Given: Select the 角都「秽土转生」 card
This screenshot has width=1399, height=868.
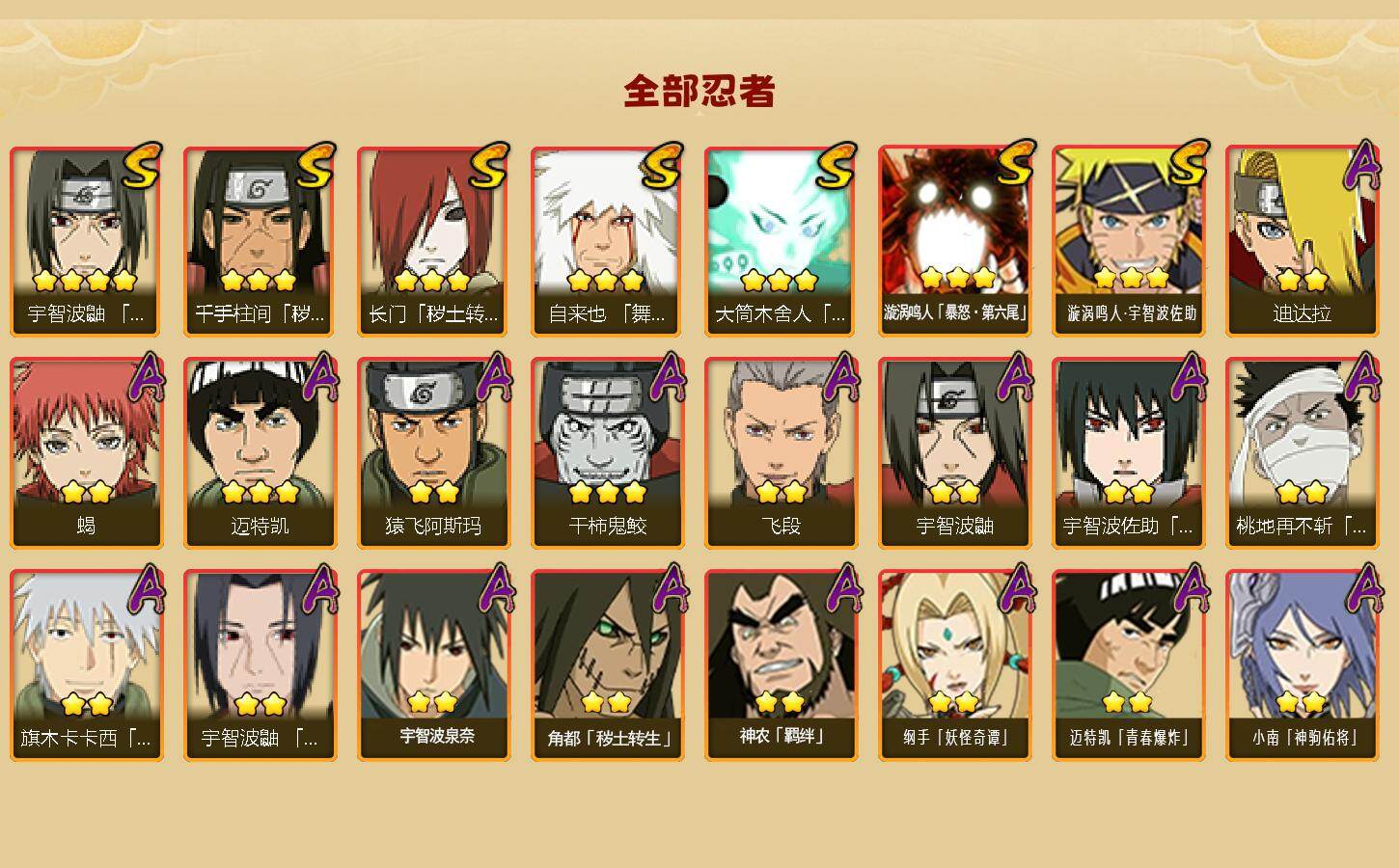Looking at the screenshot, I should [607, 665].
